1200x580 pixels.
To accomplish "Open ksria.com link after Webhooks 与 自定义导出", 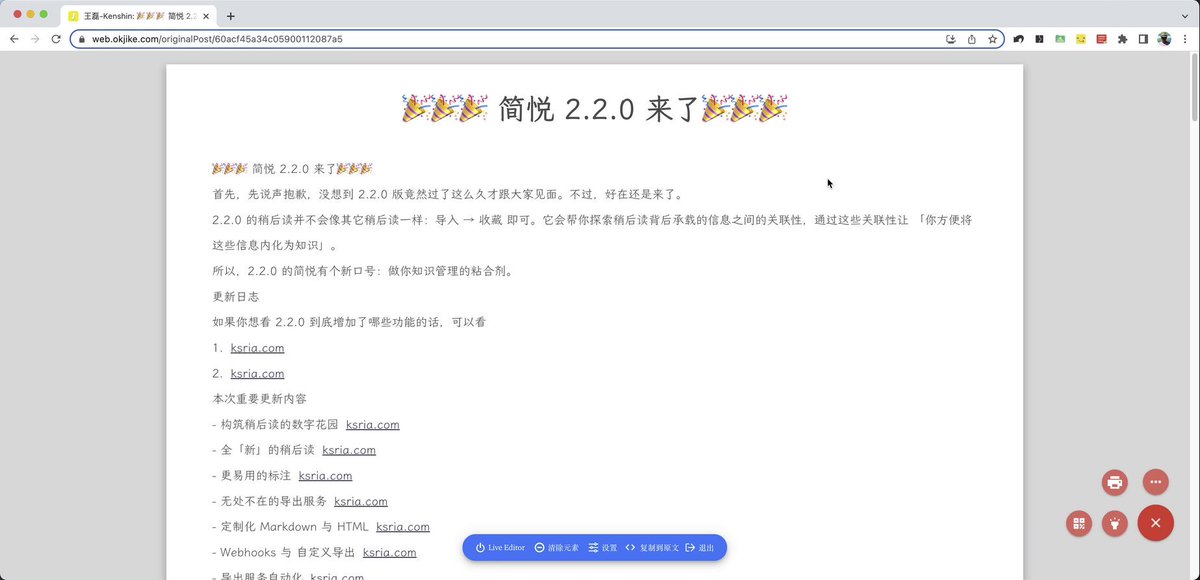I will point(390,552).
